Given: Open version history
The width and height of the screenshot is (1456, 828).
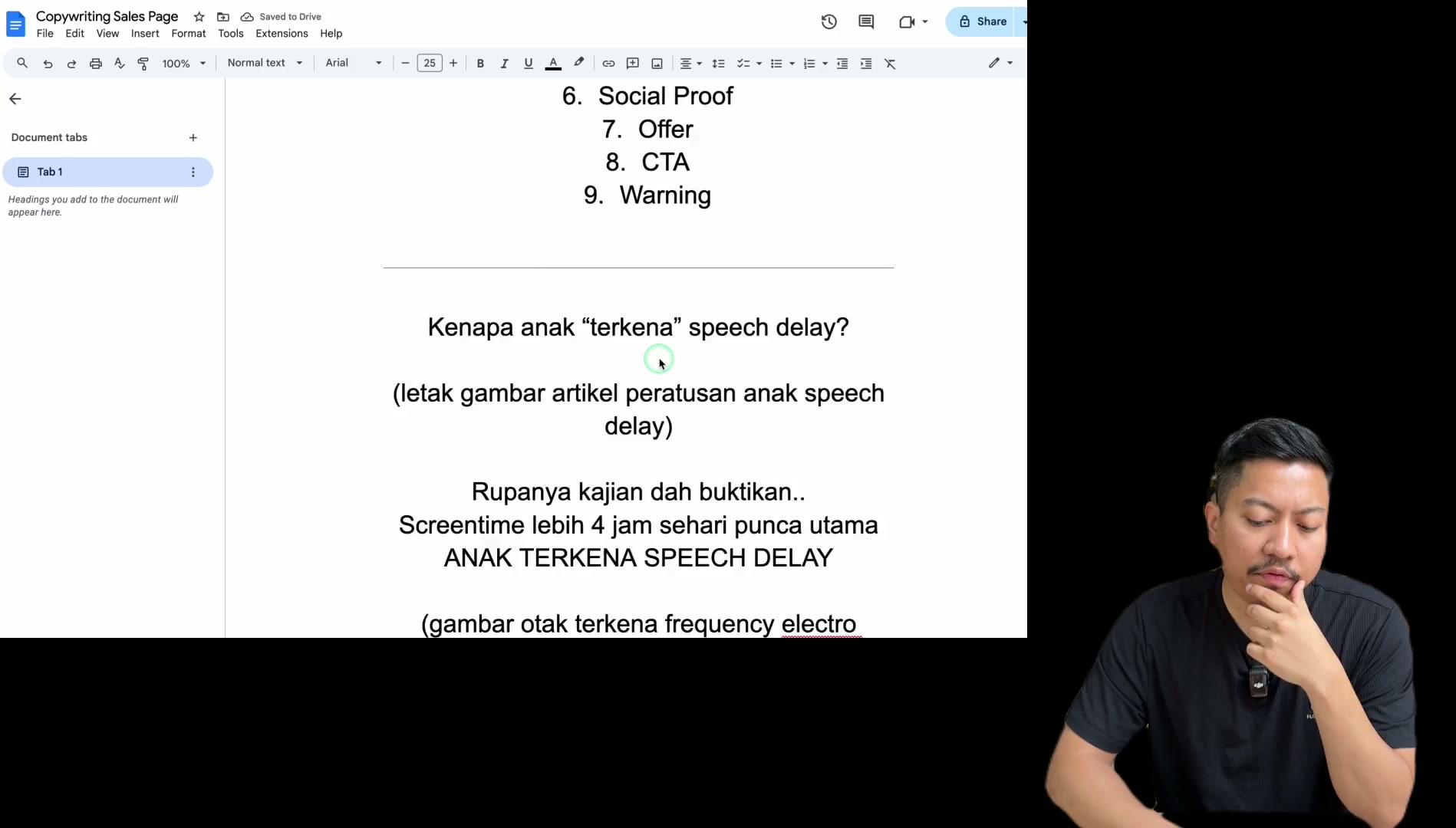Looking at the screenshot, I should [x=829, y=21].
